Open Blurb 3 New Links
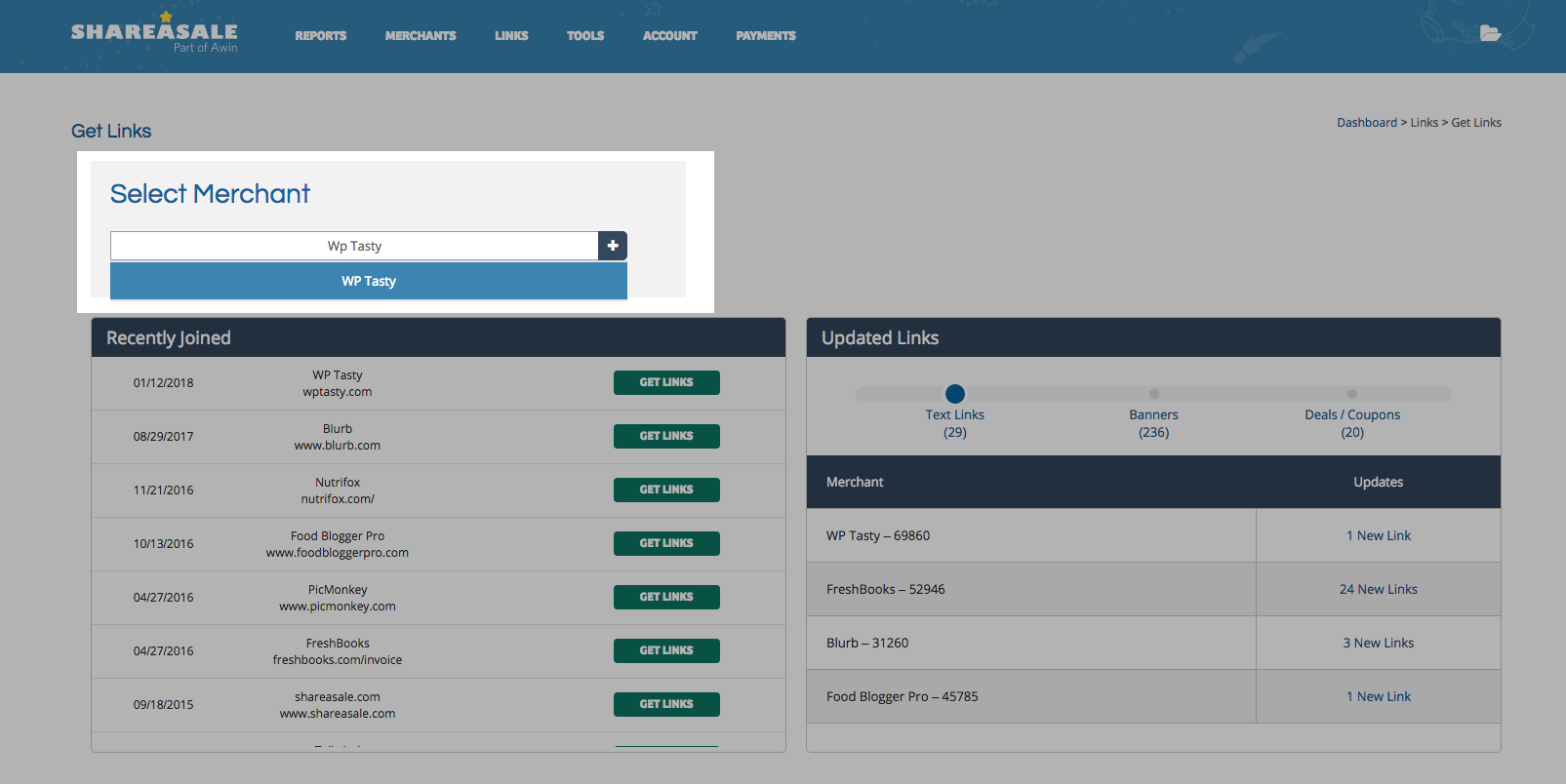This screenshot has height=784, width=1566. [x=1379, y=643]
